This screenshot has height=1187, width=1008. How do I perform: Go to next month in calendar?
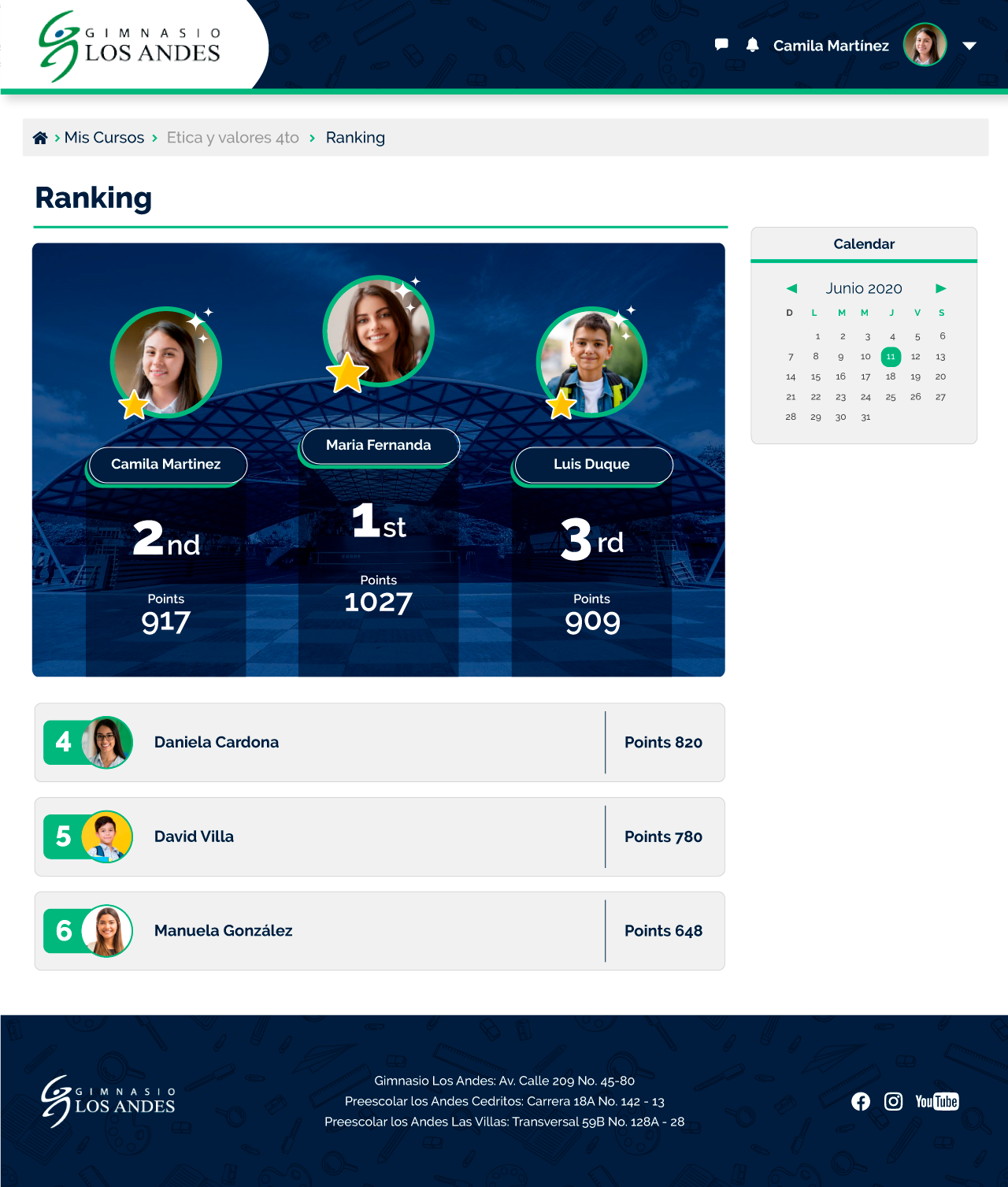tap(940, 288)
